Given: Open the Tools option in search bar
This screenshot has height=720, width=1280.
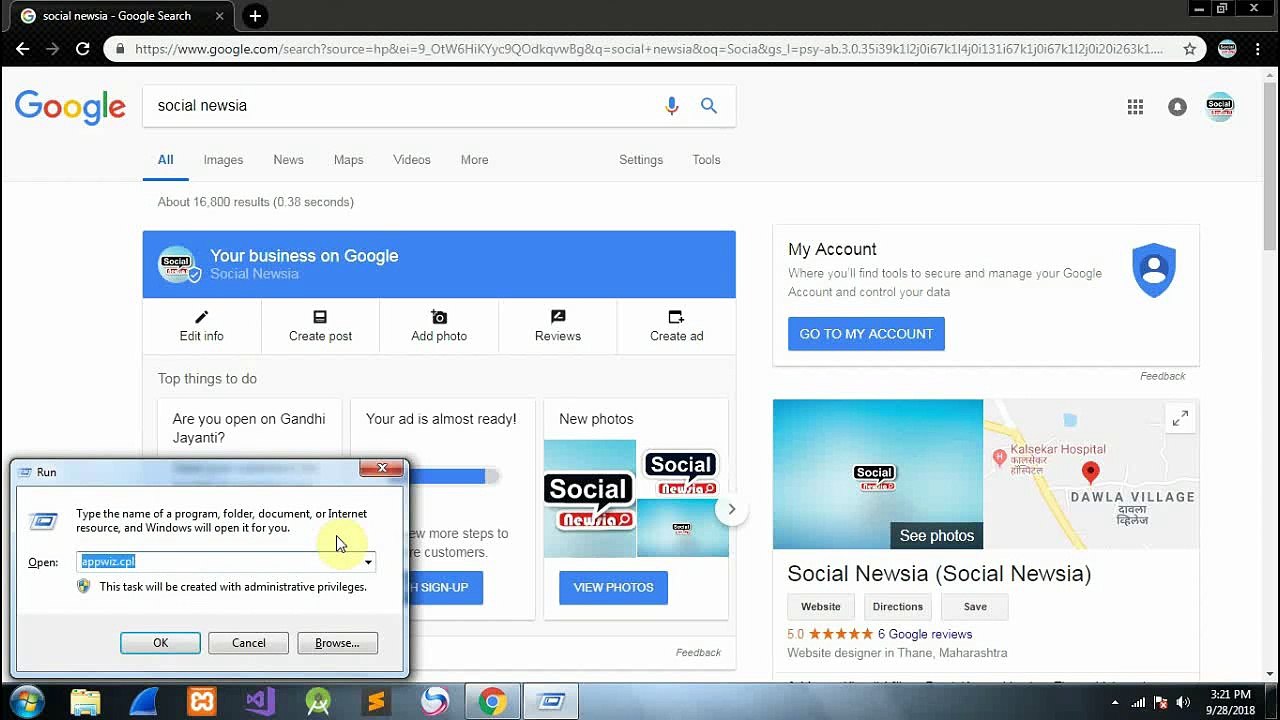Looking at the screenshot, I should [x=706, y=160].
